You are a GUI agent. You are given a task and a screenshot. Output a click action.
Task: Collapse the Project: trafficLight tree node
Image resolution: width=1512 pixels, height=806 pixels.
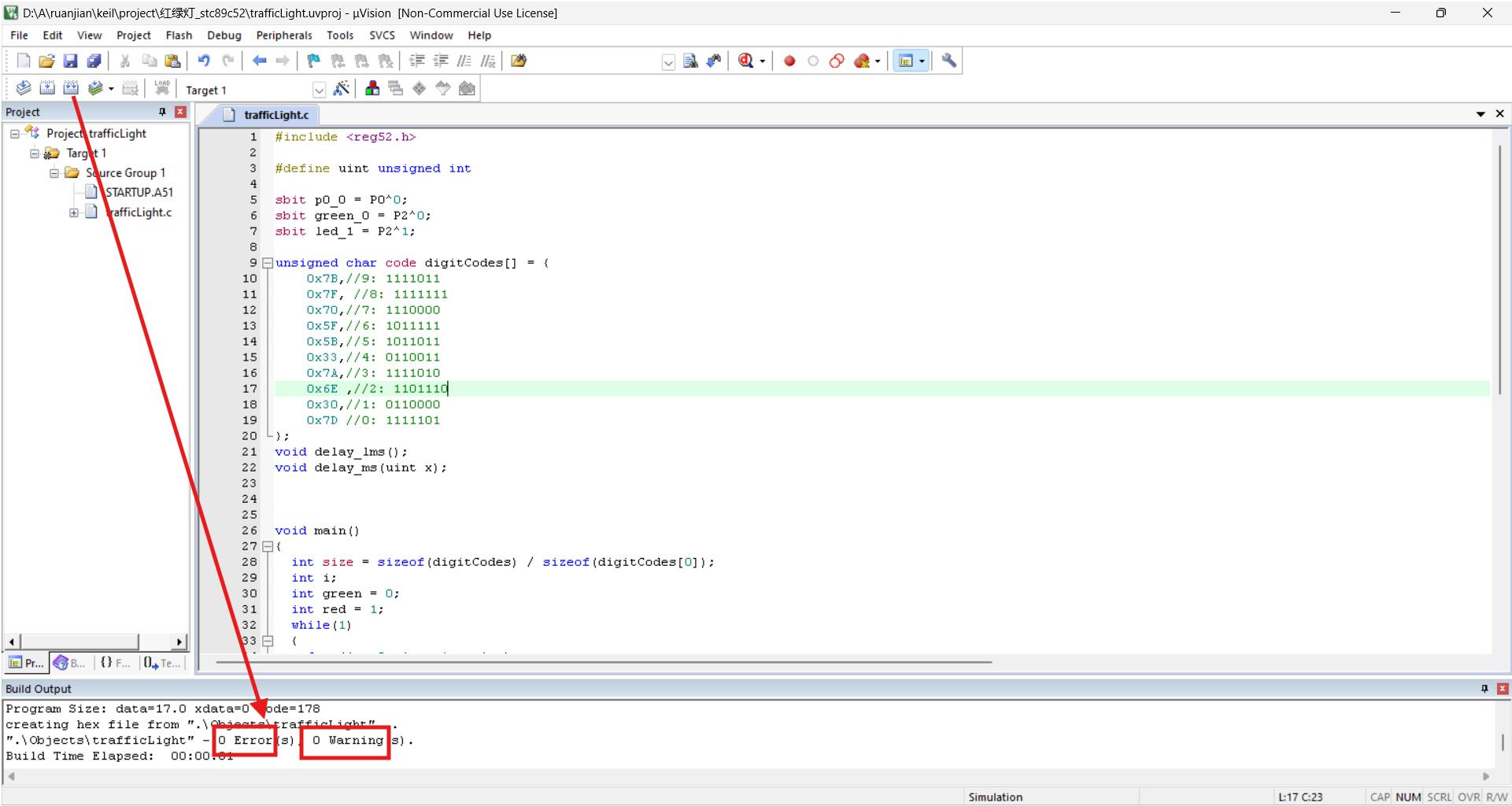14,134
